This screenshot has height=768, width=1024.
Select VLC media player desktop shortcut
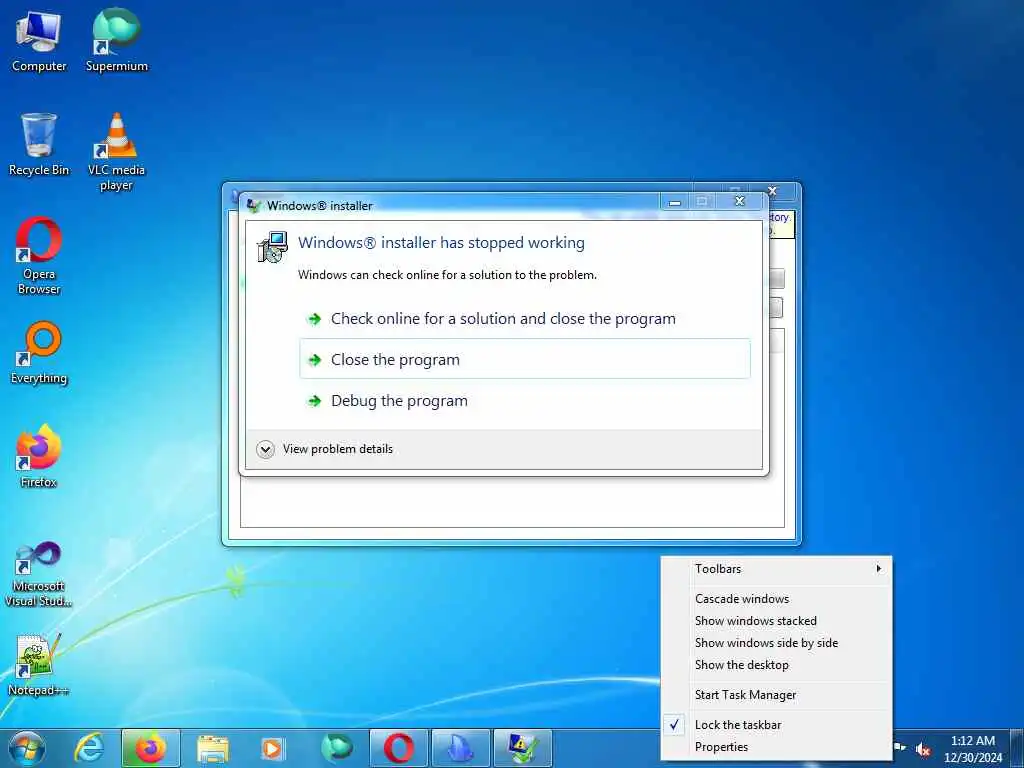116,152
